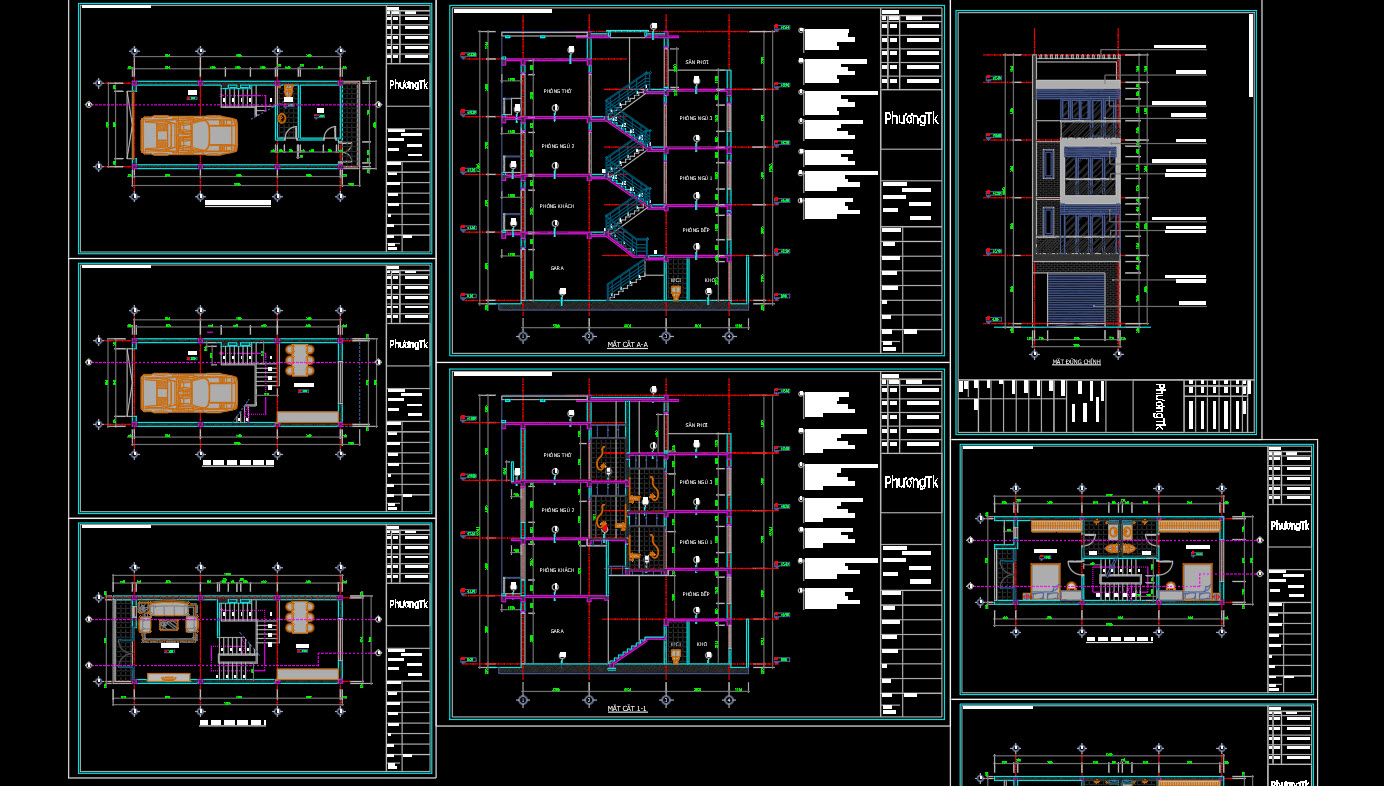
Task: Click PHÒNG KHÁCH label in section A-A
Action: 557,206
